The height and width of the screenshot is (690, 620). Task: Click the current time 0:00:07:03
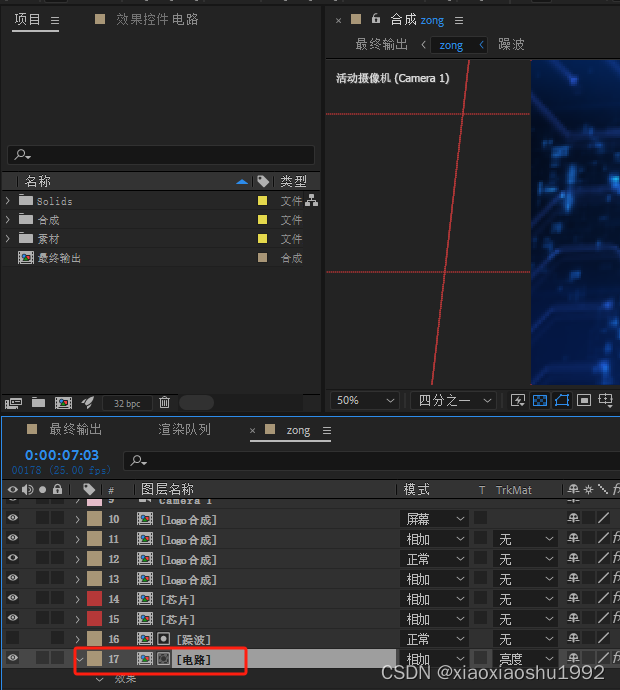(x=62, y=455)
